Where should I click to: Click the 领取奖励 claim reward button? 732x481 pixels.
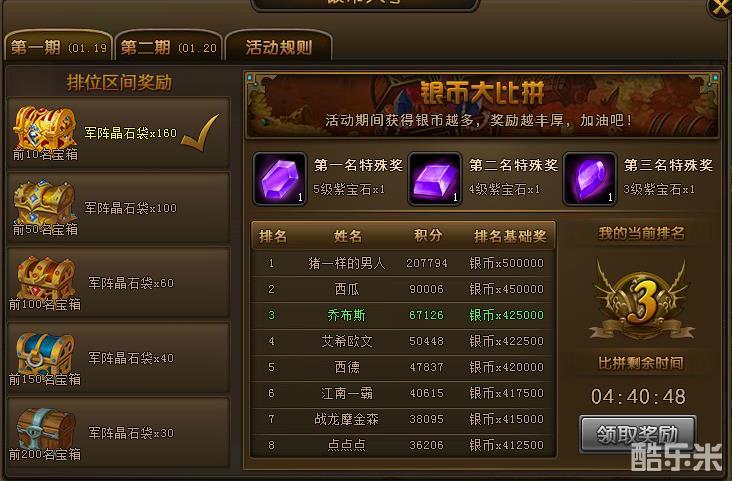pos(638,434)
